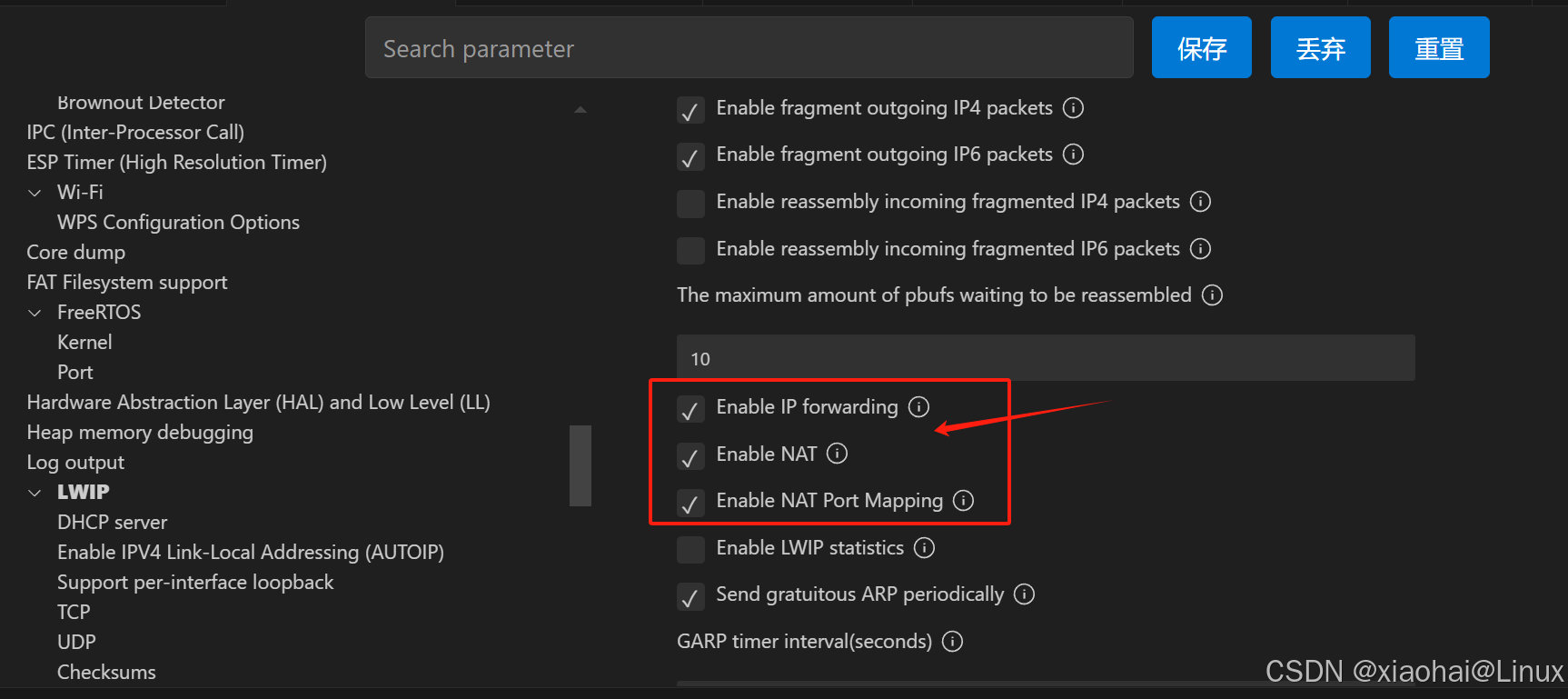Screen dimensions: 1568x699
Task: Click the Search parameter input field
Action: pyautogui.click(x=749, y=47)
